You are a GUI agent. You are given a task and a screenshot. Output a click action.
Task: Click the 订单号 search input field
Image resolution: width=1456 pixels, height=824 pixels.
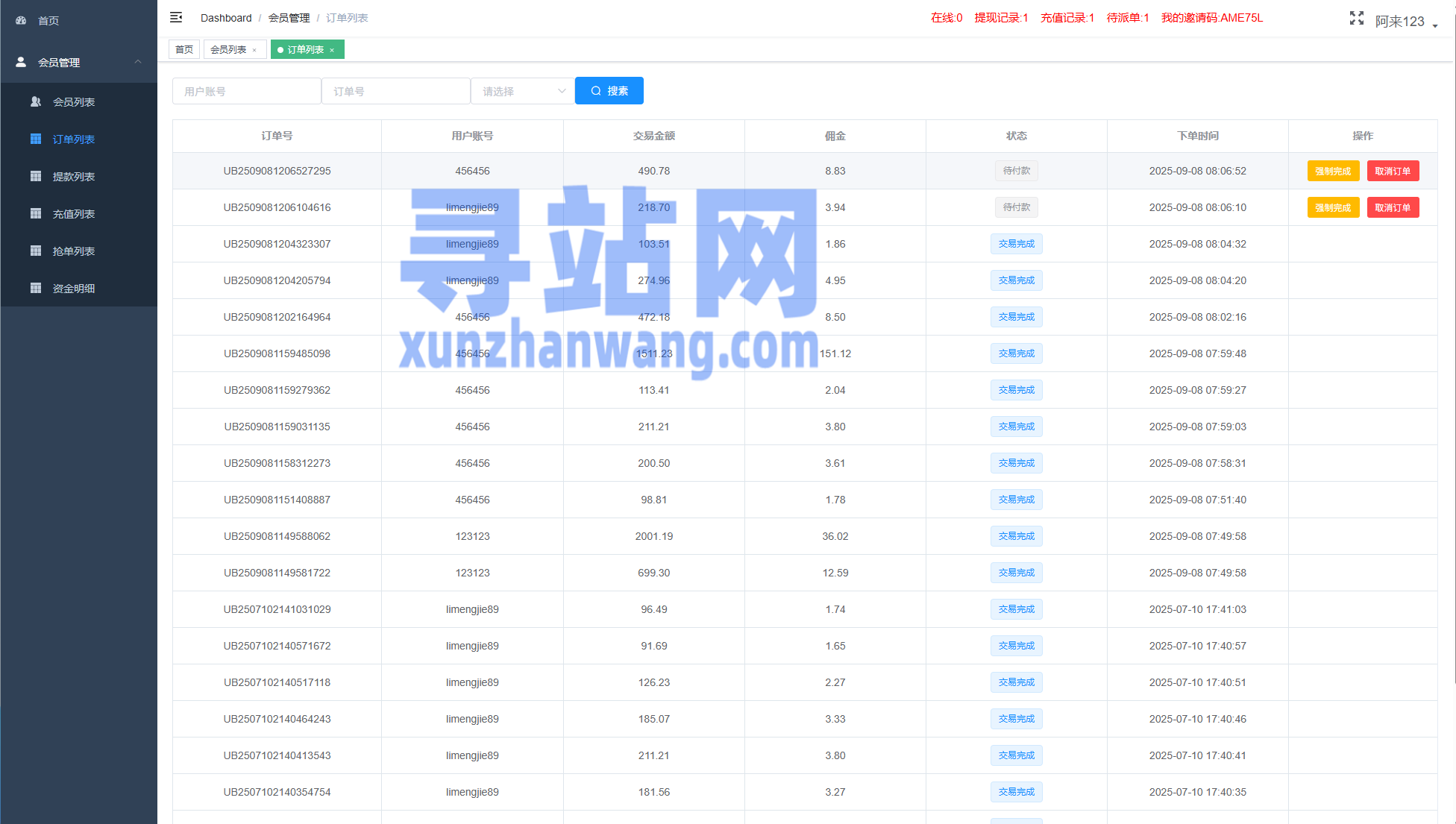(395, 91)
